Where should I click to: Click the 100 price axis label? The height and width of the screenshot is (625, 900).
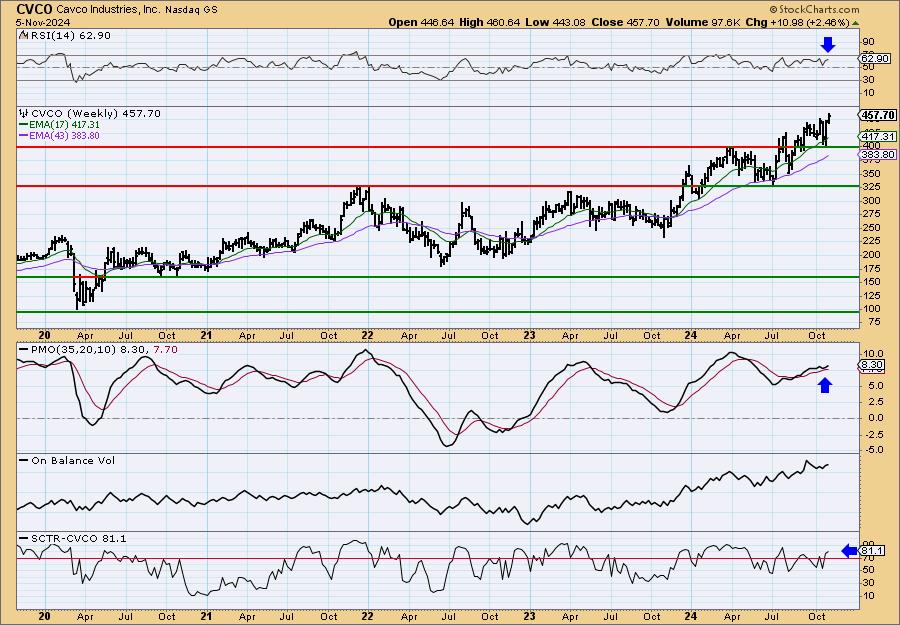[x=871, y=309]
